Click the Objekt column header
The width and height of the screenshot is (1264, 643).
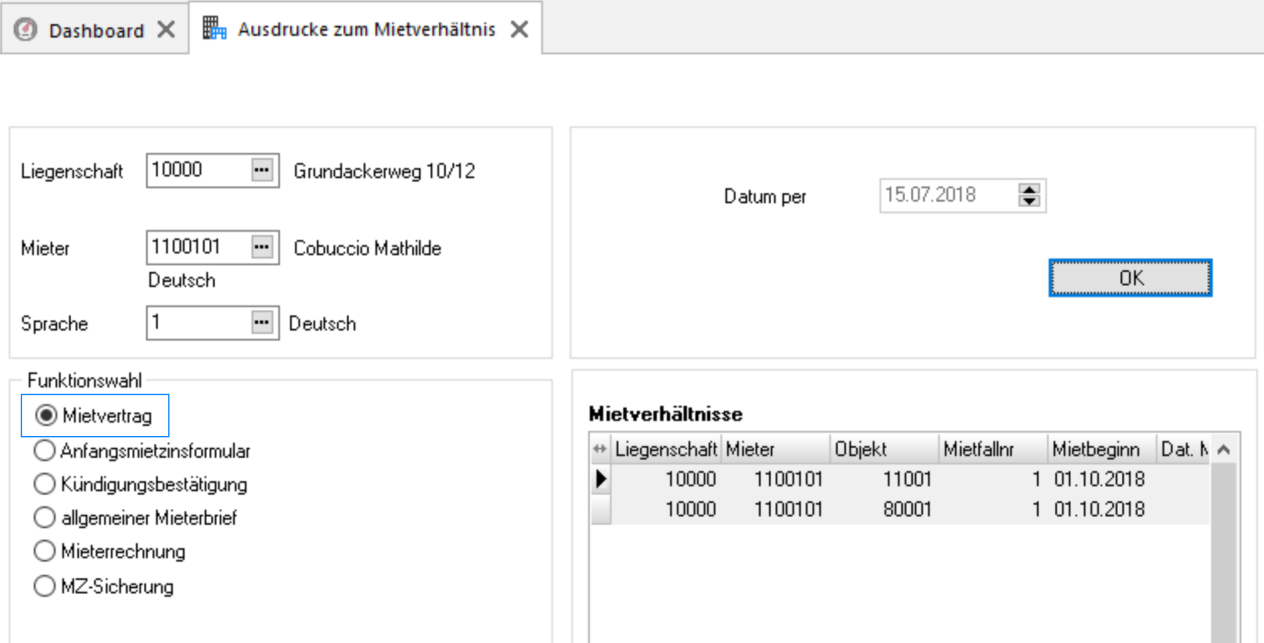884,451
